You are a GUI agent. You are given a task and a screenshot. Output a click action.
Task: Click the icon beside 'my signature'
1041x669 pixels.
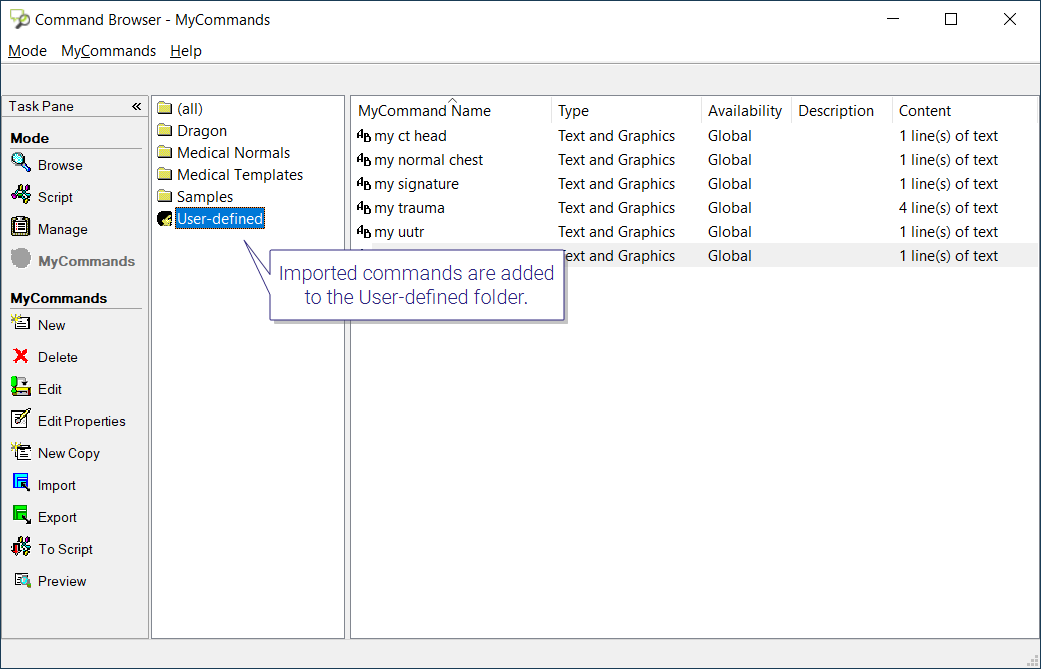364,184
